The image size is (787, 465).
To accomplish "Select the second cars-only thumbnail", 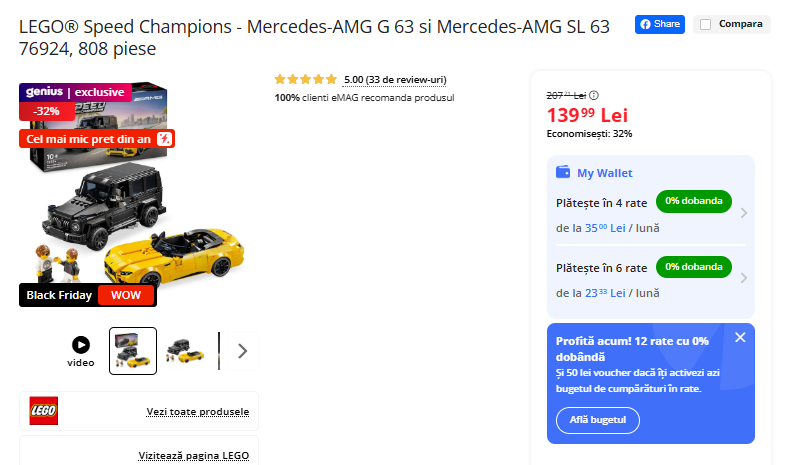I will [x=185, y=351].
